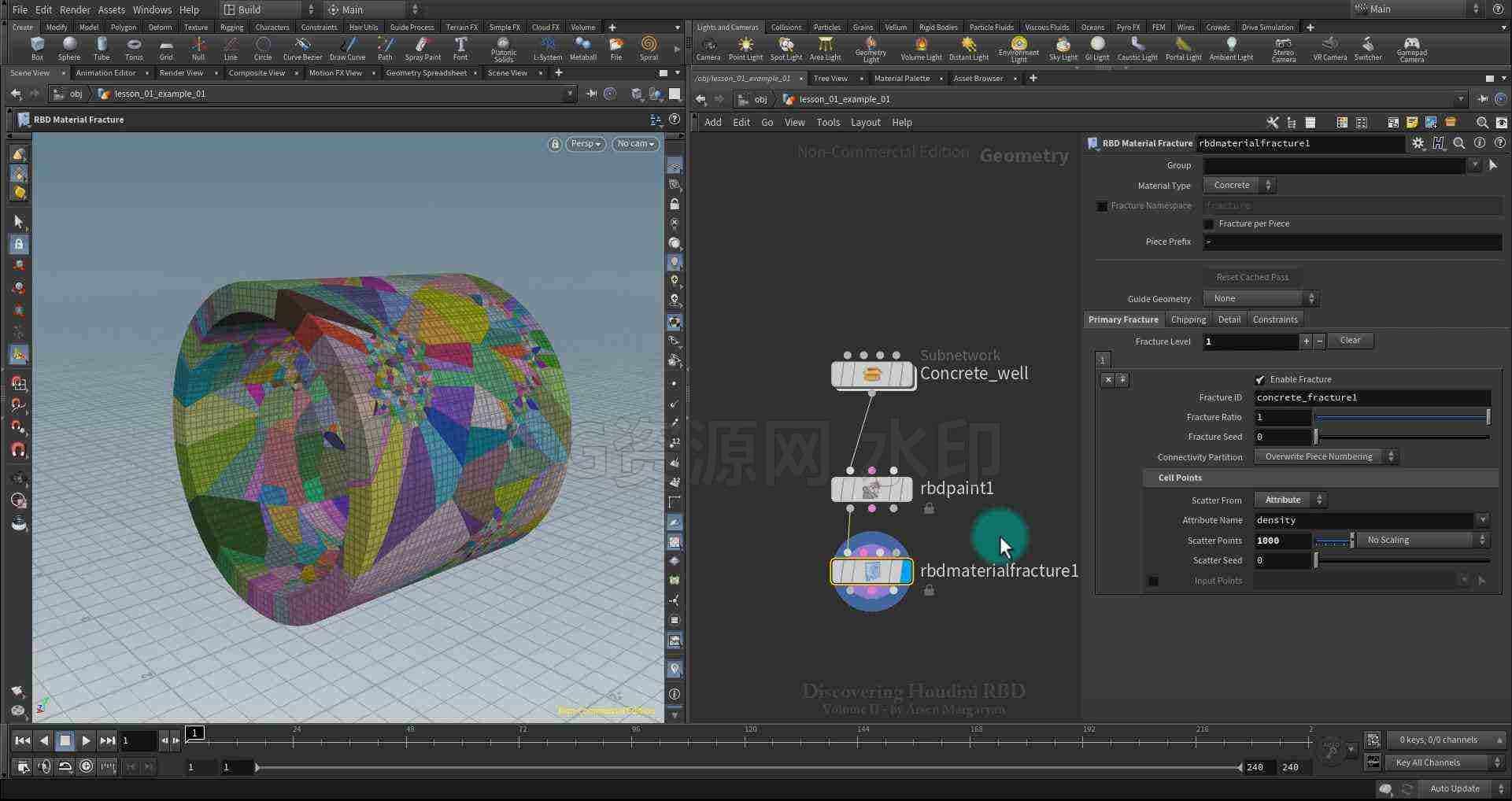Click the Scatter Points value field
Screen dimensions: 1512x801
[1282, 541]
